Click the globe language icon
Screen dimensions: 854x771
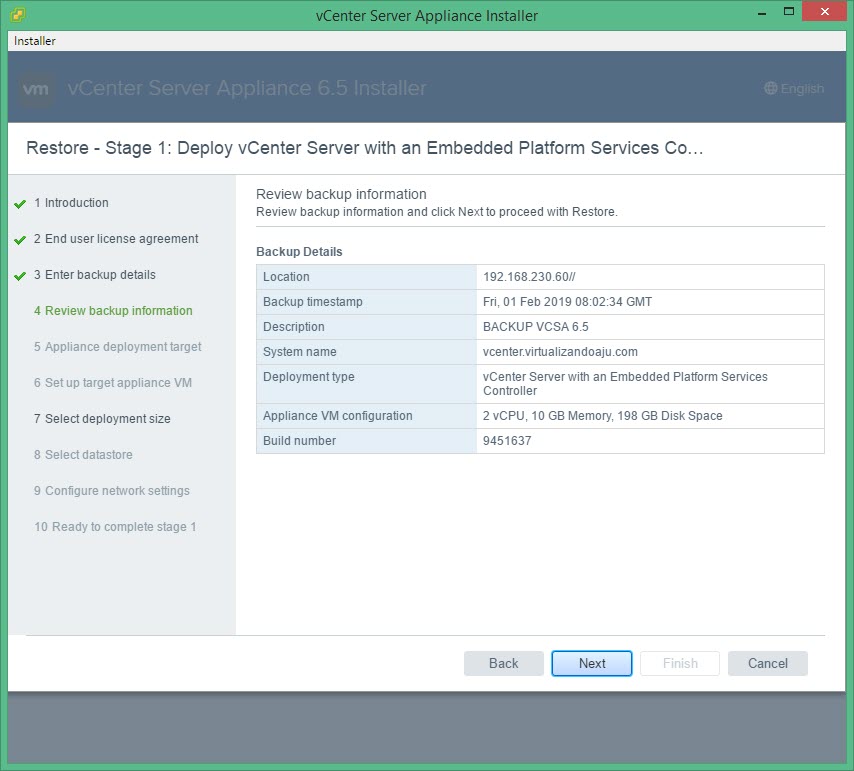[x=770, y=88]
